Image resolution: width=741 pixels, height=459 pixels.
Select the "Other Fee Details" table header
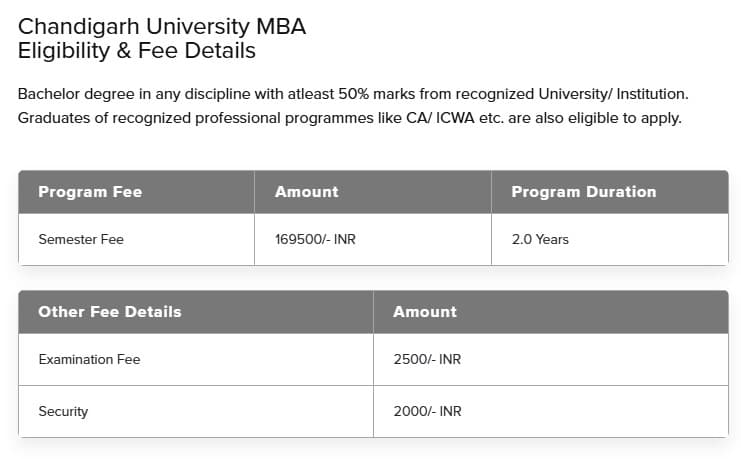click(x=110, y=312)
